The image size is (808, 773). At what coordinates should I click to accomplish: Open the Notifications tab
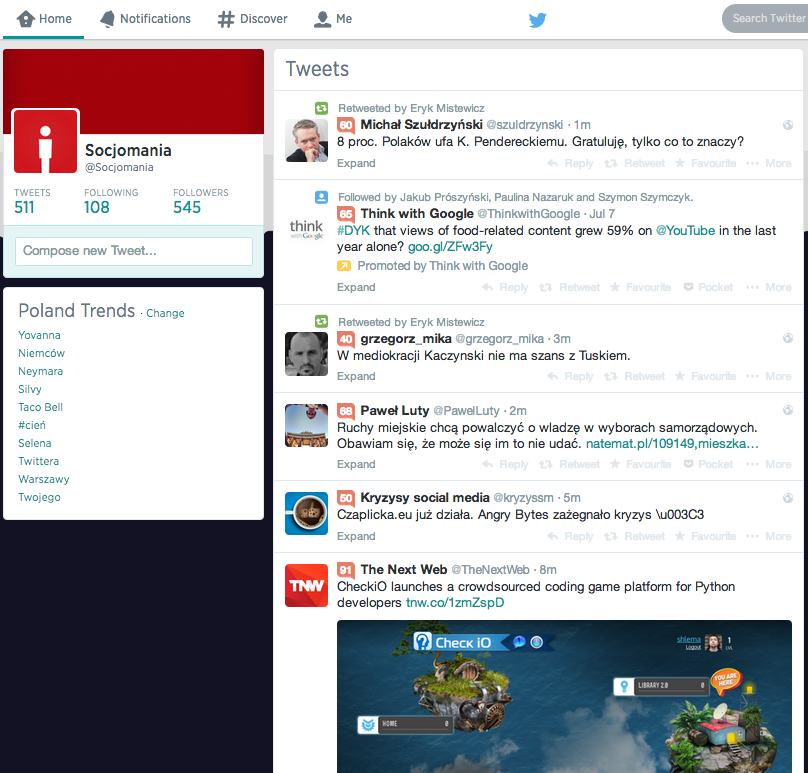[145, 19]
